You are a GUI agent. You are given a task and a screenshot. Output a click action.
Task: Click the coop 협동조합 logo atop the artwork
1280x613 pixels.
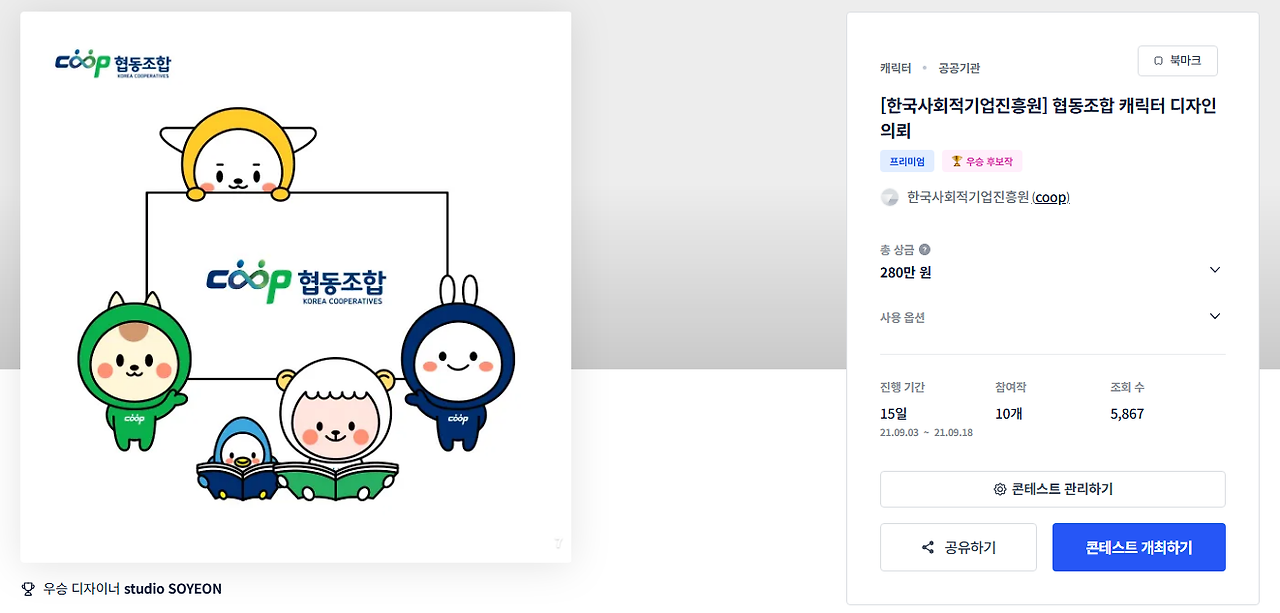click(x=113, y=63)
